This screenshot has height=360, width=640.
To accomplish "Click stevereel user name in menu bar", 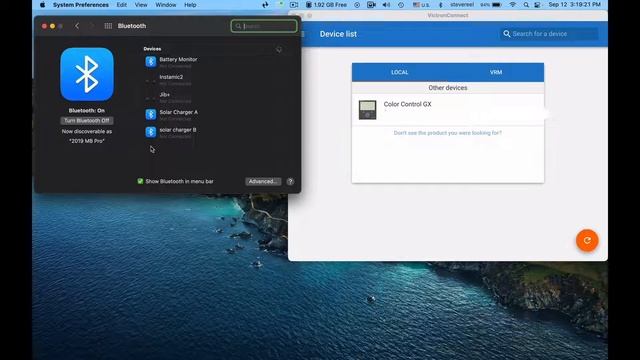I will [462, 5].
